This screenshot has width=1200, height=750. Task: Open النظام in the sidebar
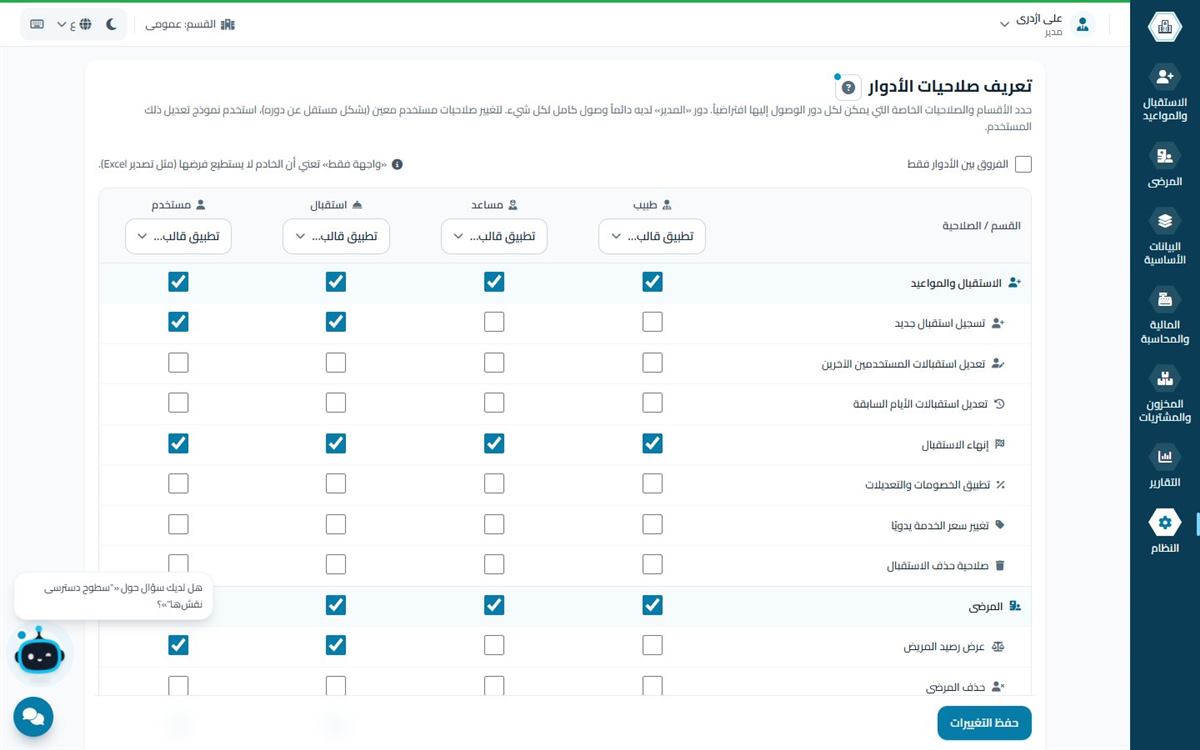point(1164,531)
